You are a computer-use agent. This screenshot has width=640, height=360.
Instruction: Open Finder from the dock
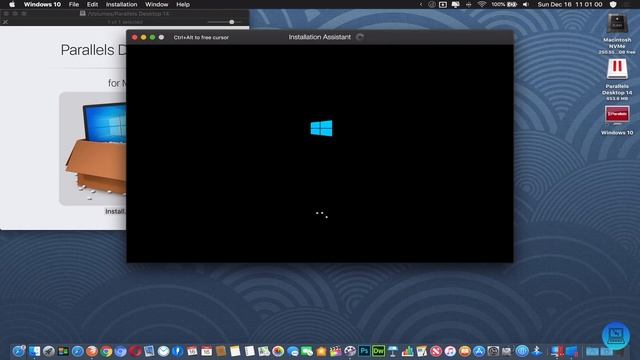pos(34,351)
